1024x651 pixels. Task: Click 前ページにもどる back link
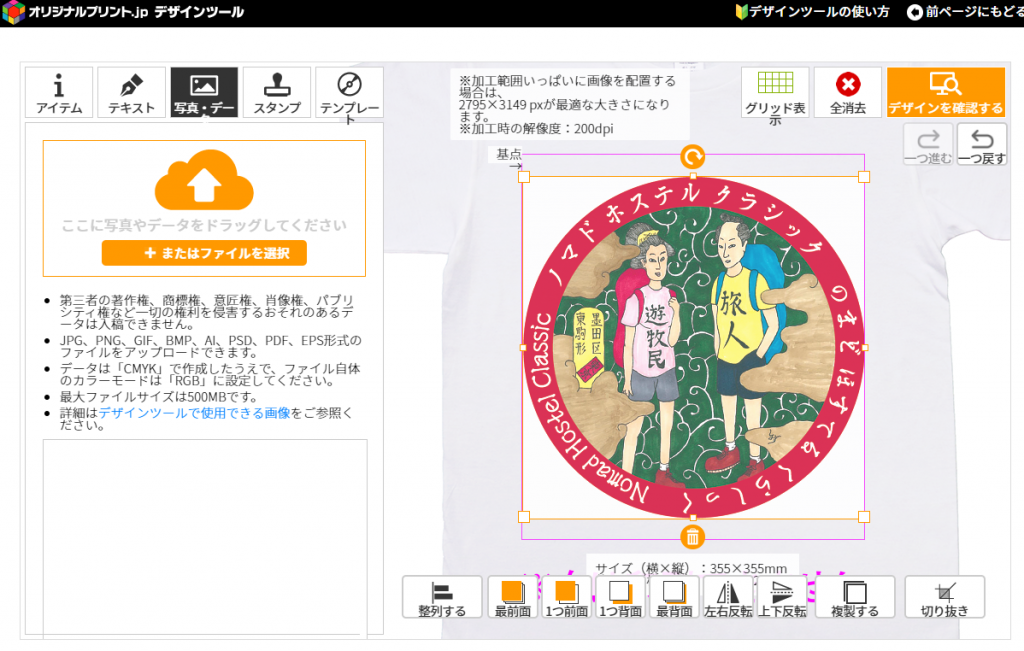965,12
